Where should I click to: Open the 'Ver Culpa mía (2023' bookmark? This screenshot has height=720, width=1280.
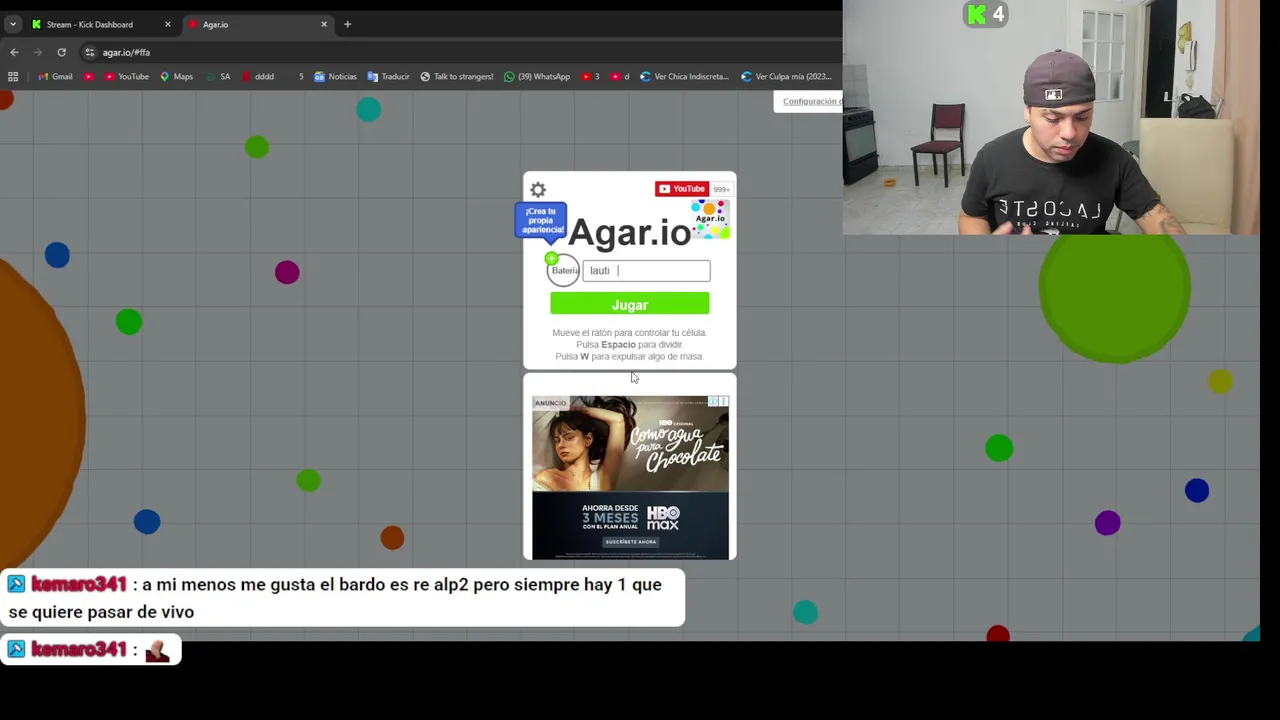pos(786,76)
